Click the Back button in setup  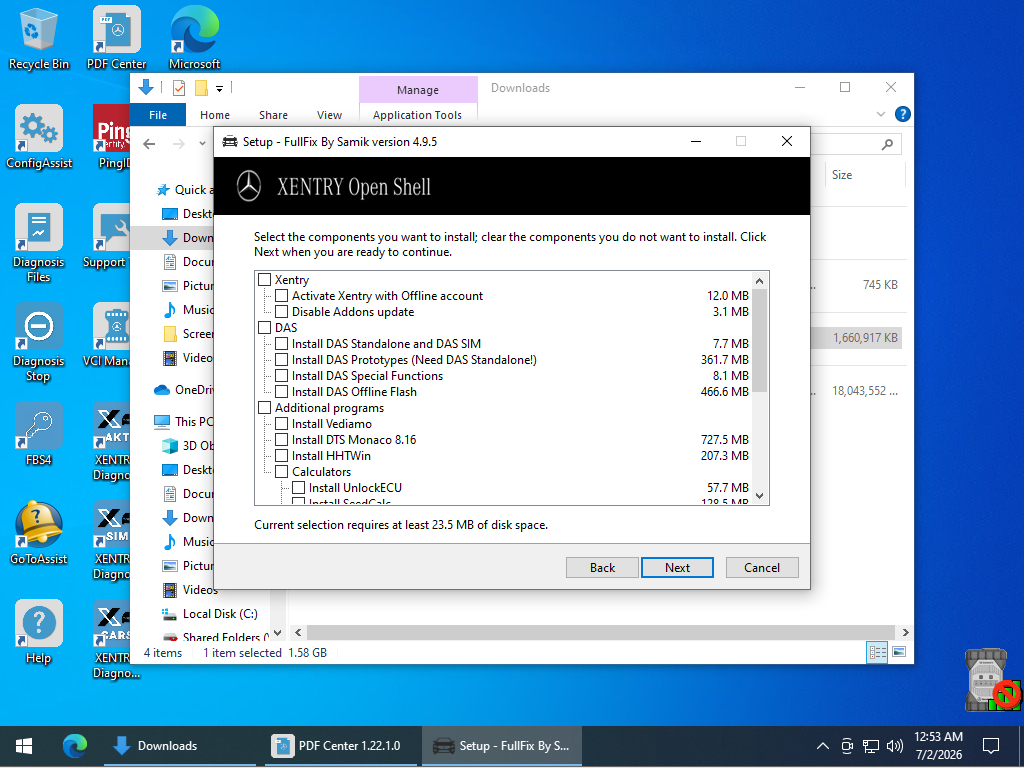point(602,568)
